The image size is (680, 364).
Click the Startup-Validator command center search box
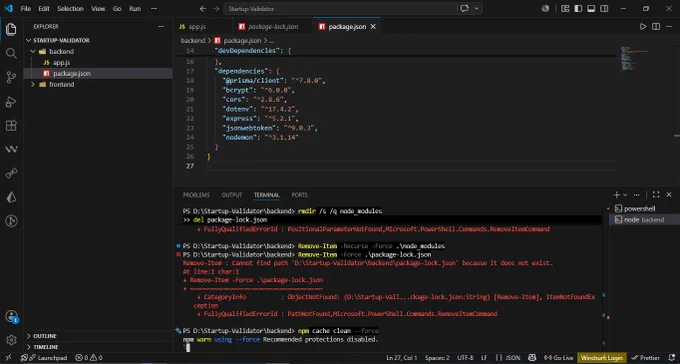pyautogui.click(x=340, y=9)
